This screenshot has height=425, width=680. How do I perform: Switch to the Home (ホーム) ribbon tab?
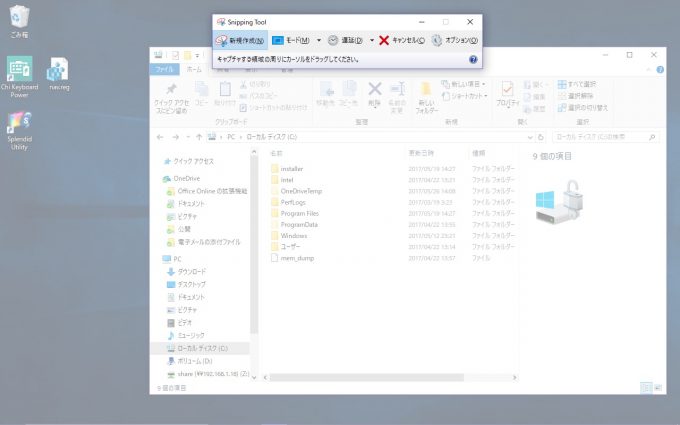click(x=194, y=69)
